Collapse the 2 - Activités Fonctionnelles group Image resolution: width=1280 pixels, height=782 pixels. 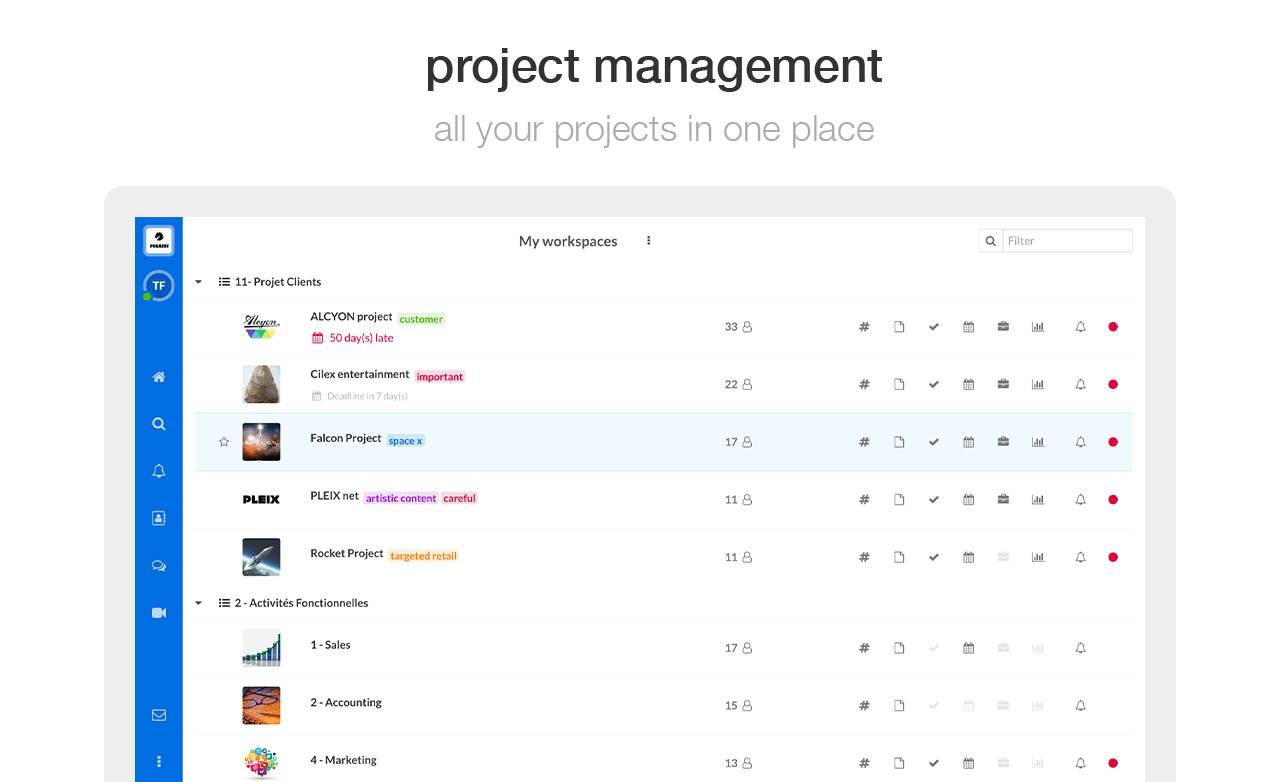pos(198,603)
